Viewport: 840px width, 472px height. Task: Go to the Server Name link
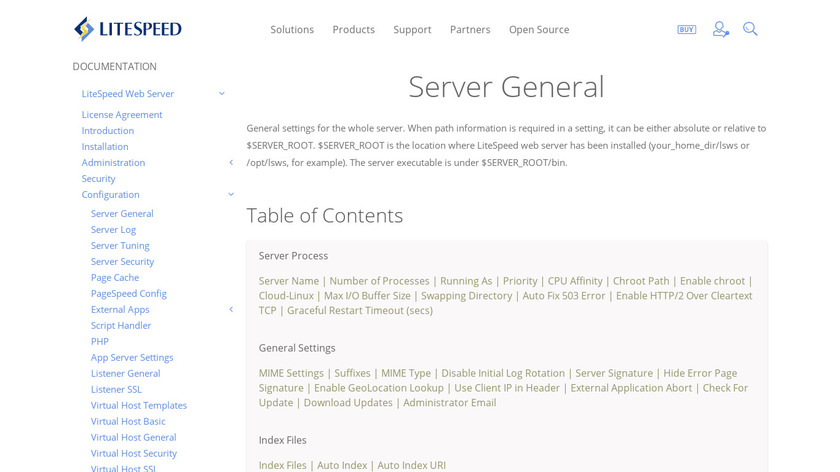click(289, 281)
